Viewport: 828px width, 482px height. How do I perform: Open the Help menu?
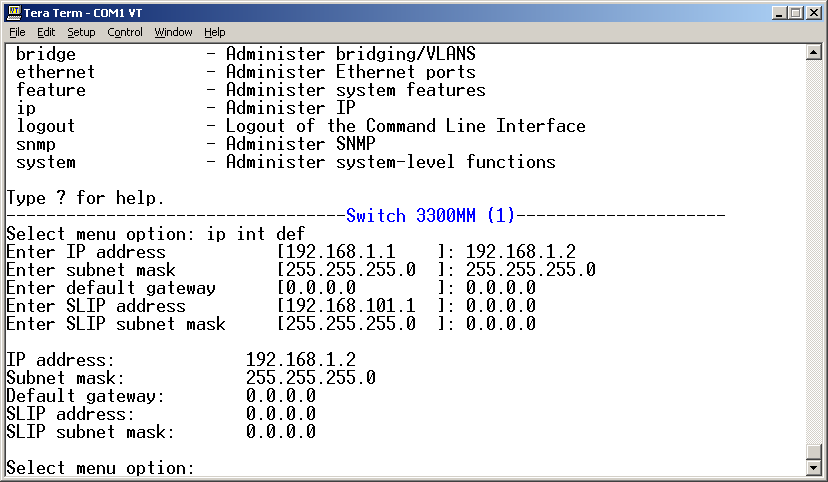pos(215,32)
